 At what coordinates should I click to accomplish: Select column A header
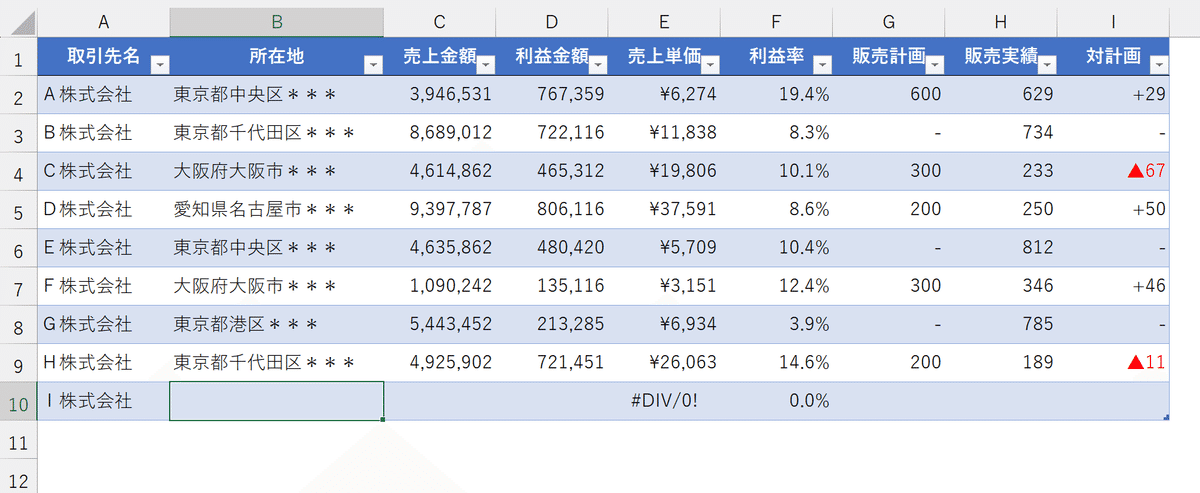click(x=103, y=22)
